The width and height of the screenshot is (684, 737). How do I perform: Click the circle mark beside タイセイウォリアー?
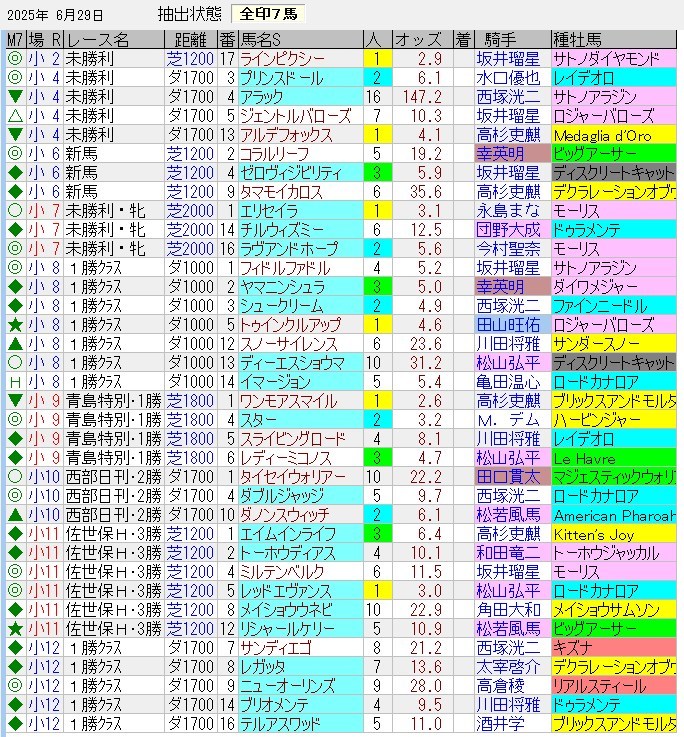point(16,477)
